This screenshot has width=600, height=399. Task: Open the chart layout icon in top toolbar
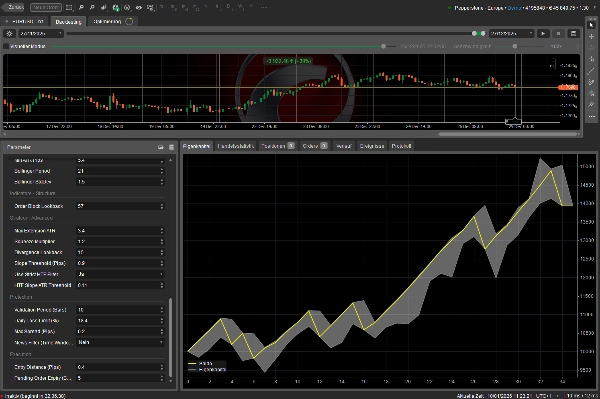coord(69,7)
